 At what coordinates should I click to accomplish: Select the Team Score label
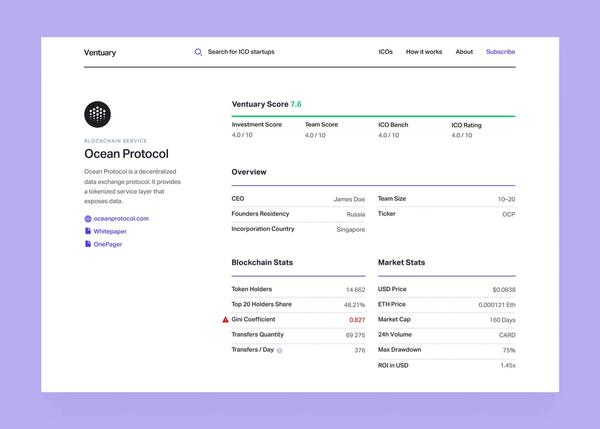click(x=321, y=124)
